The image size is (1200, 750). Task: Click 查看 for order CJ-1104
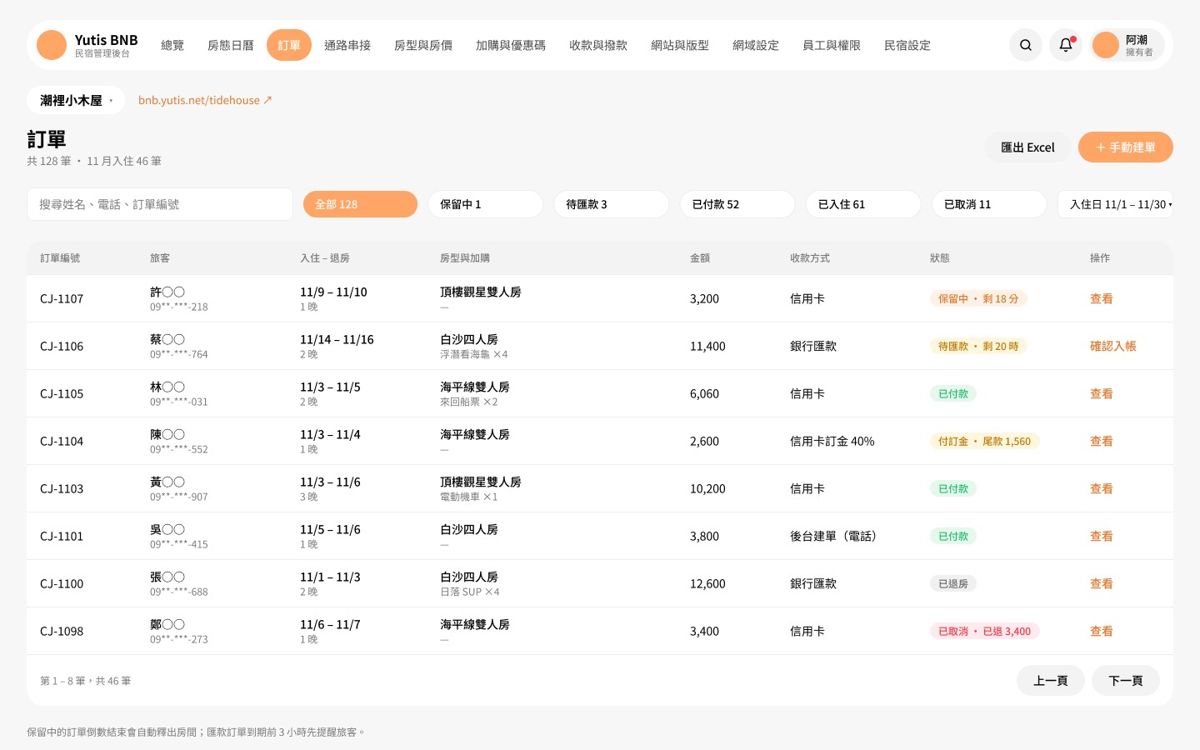(x=1101, y=441)
